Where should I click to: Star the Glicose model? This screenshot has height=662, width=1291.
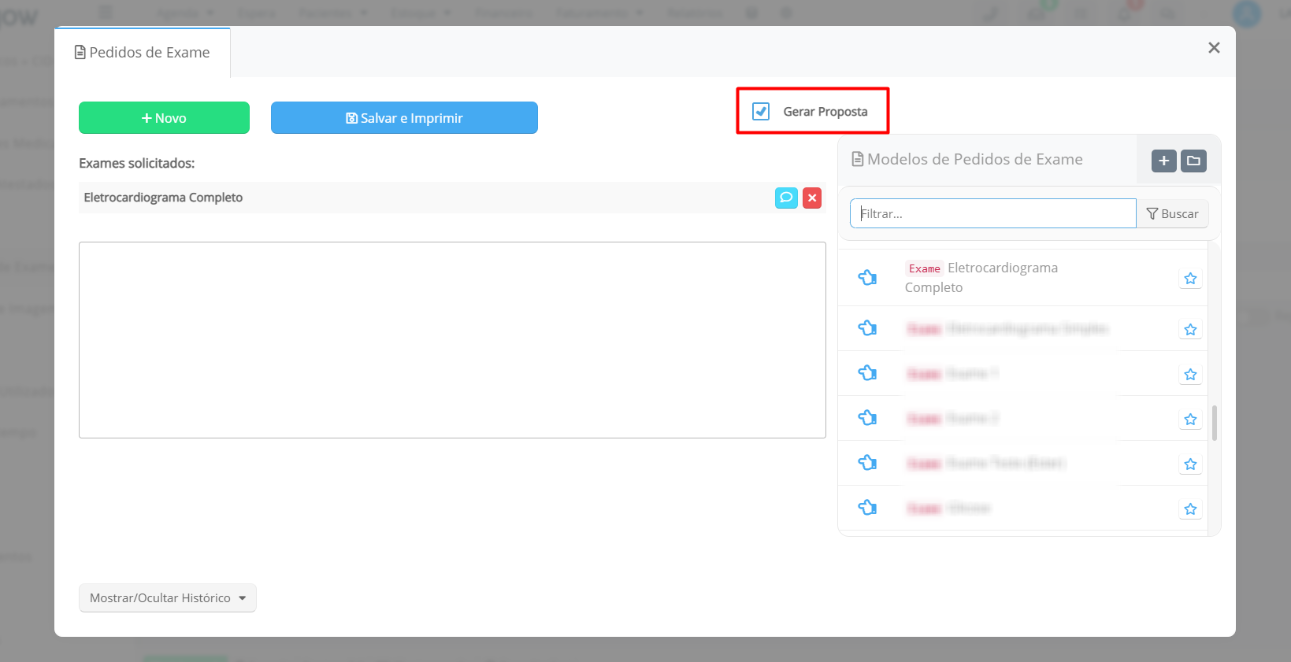point(1190,509)
